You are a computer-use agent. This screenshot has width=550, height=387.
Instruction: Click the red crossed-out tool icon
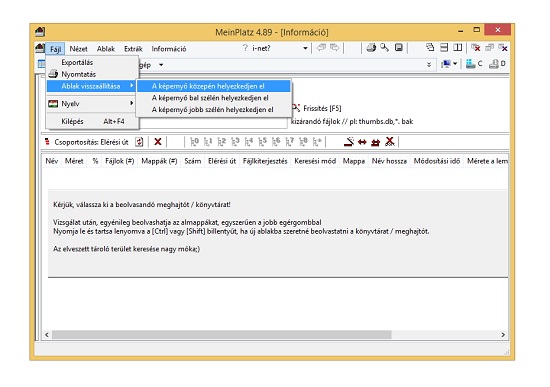(390, 142)
